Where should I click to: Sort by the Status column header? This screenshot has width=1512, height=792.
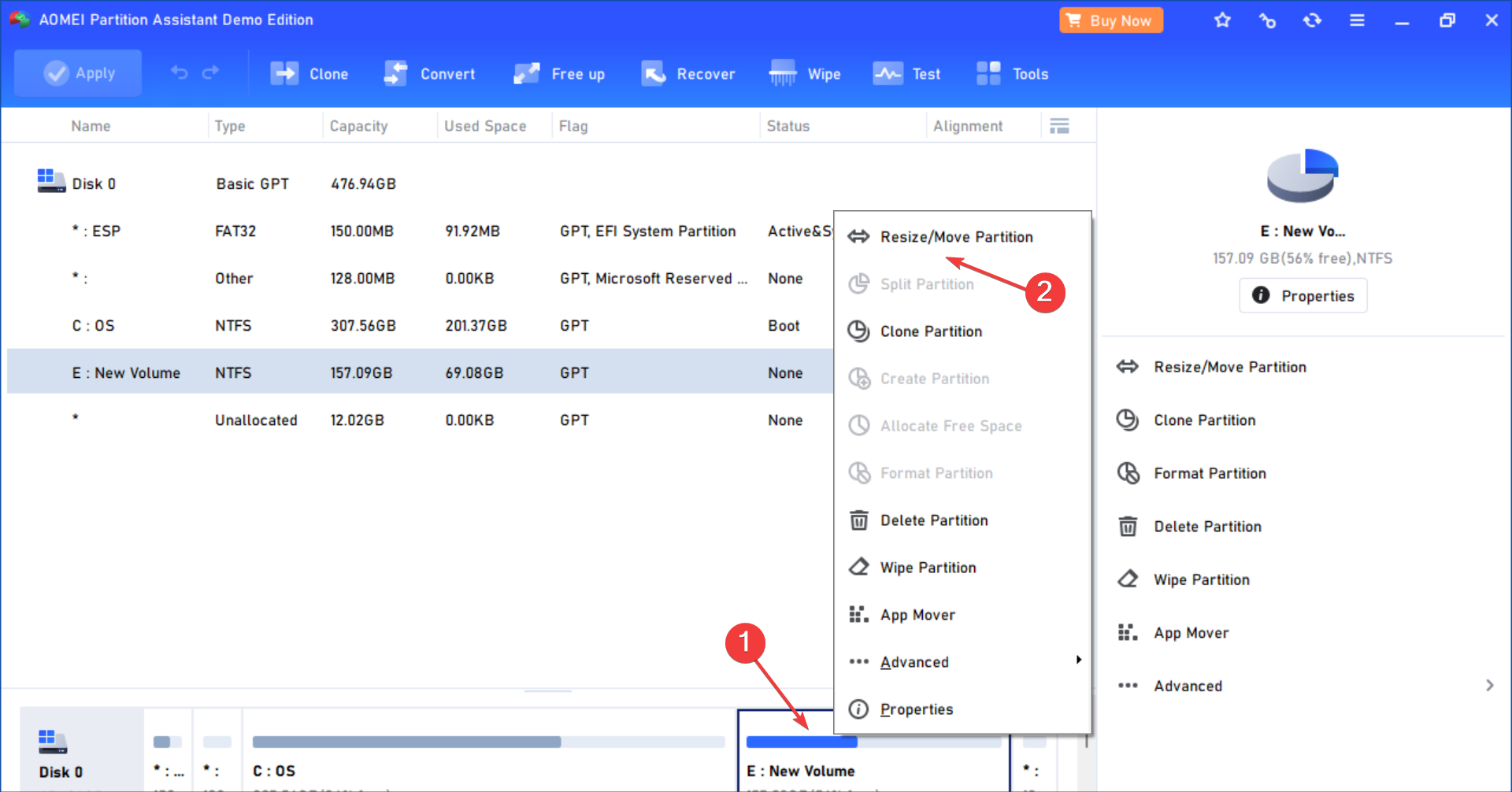click(788, 126)
